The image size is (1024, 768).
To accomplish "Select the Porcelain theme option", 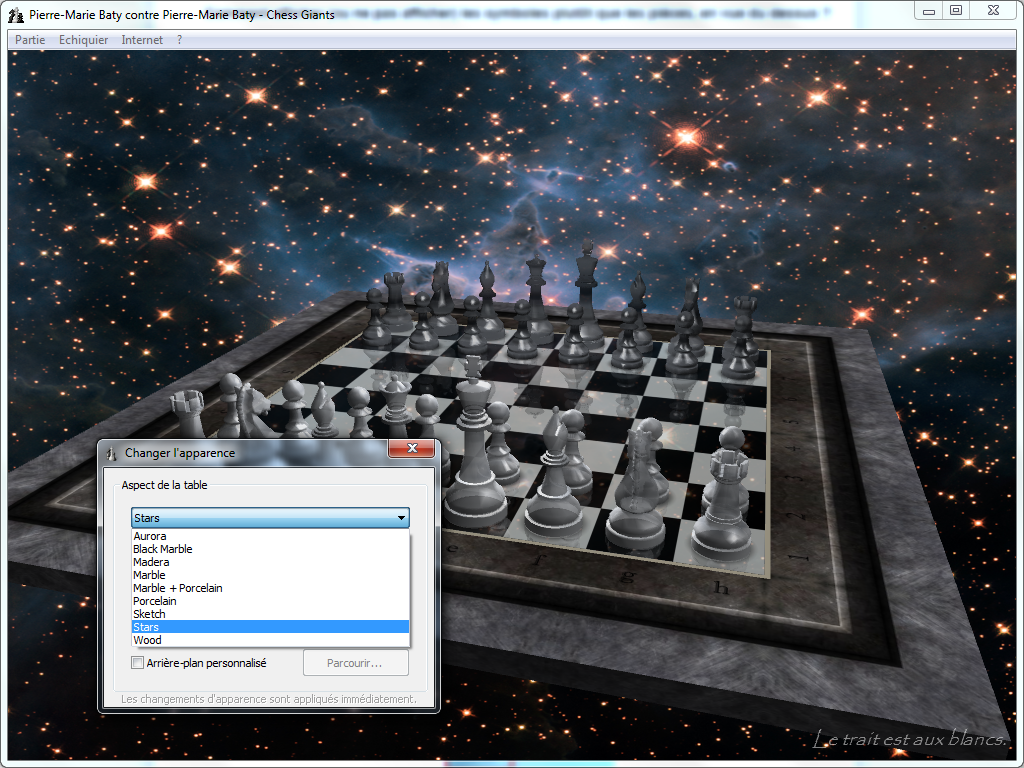I will coord(155,601).
